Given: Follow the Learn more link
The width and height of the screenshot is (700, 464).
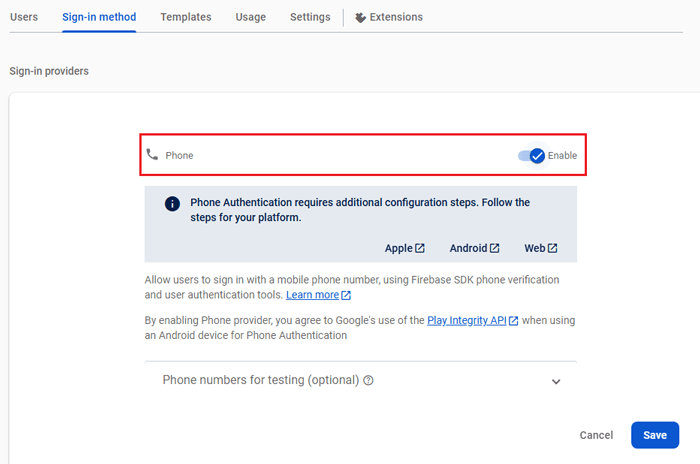Looking at the screenshot, I should click(x=318, y=295).
